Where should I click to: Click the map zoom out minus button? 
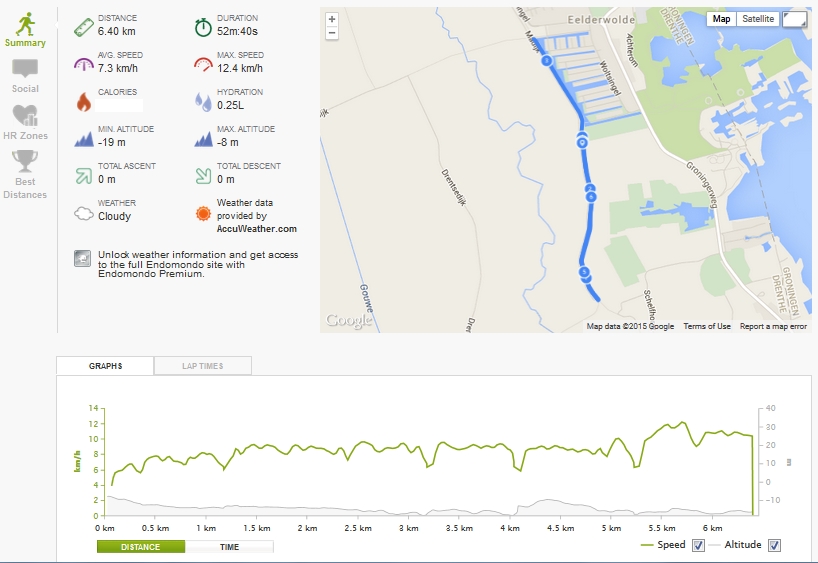(332, 33)
